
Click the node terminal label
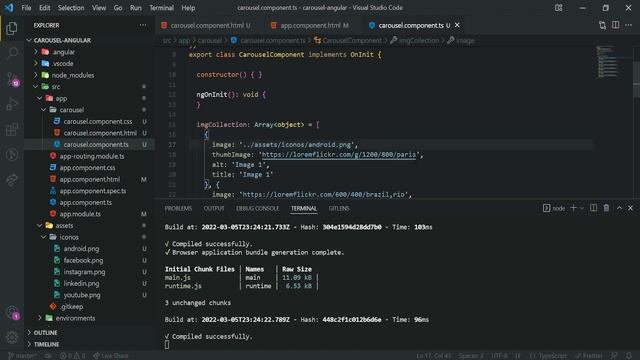pyautogui.click(x=554, y=208)
